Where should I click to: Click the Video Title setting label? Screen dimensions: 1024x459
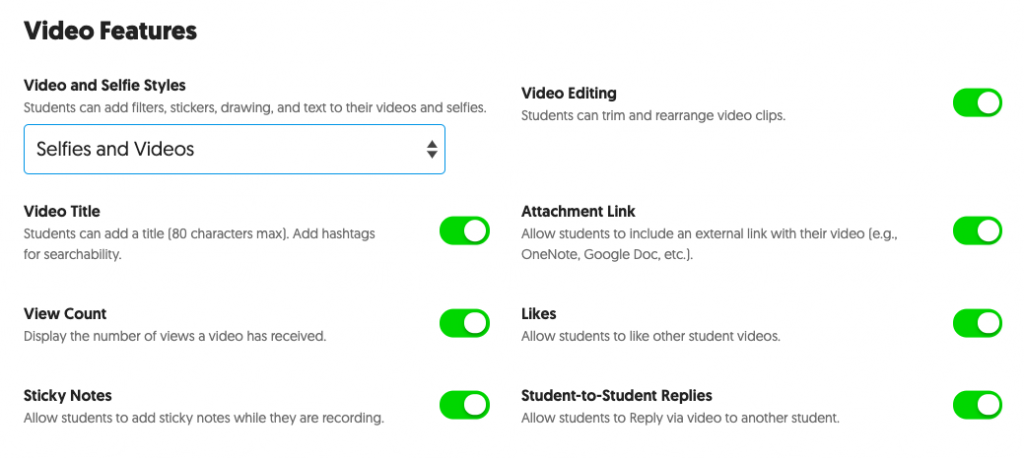click(61, 212)
